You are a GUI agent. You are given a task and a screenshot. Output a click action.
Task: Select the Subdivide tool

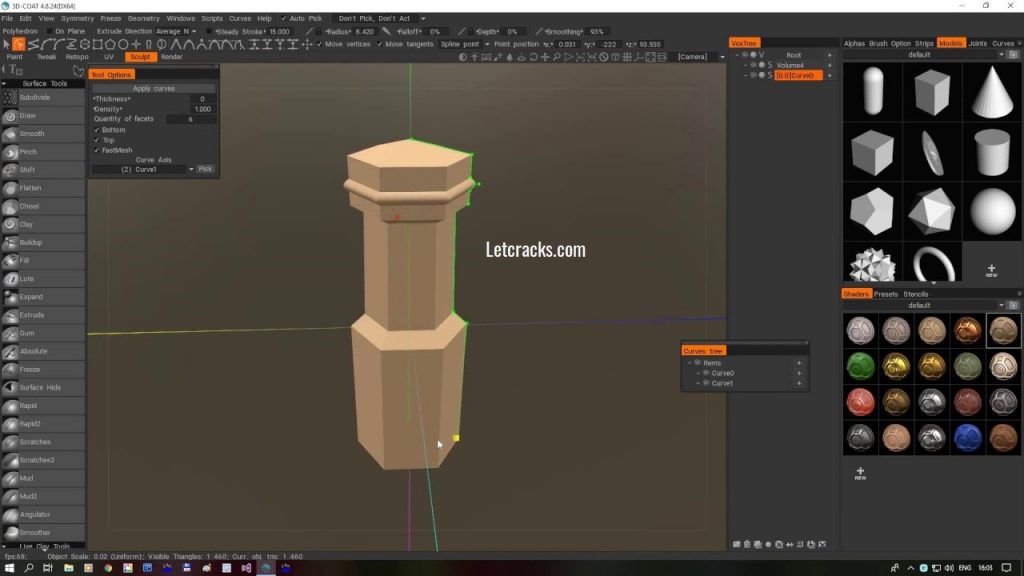(x=43, y=97)
